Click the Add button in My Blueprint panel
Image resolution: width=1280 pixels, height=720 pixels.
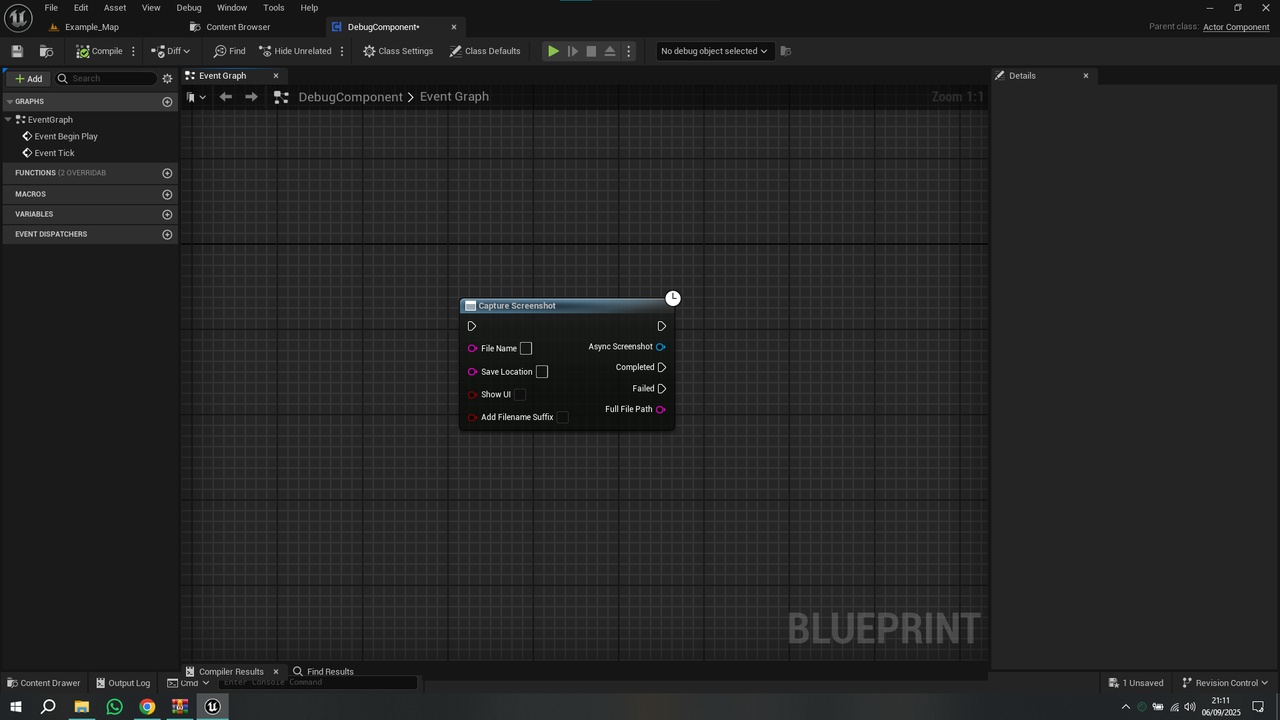click(28, 78)
